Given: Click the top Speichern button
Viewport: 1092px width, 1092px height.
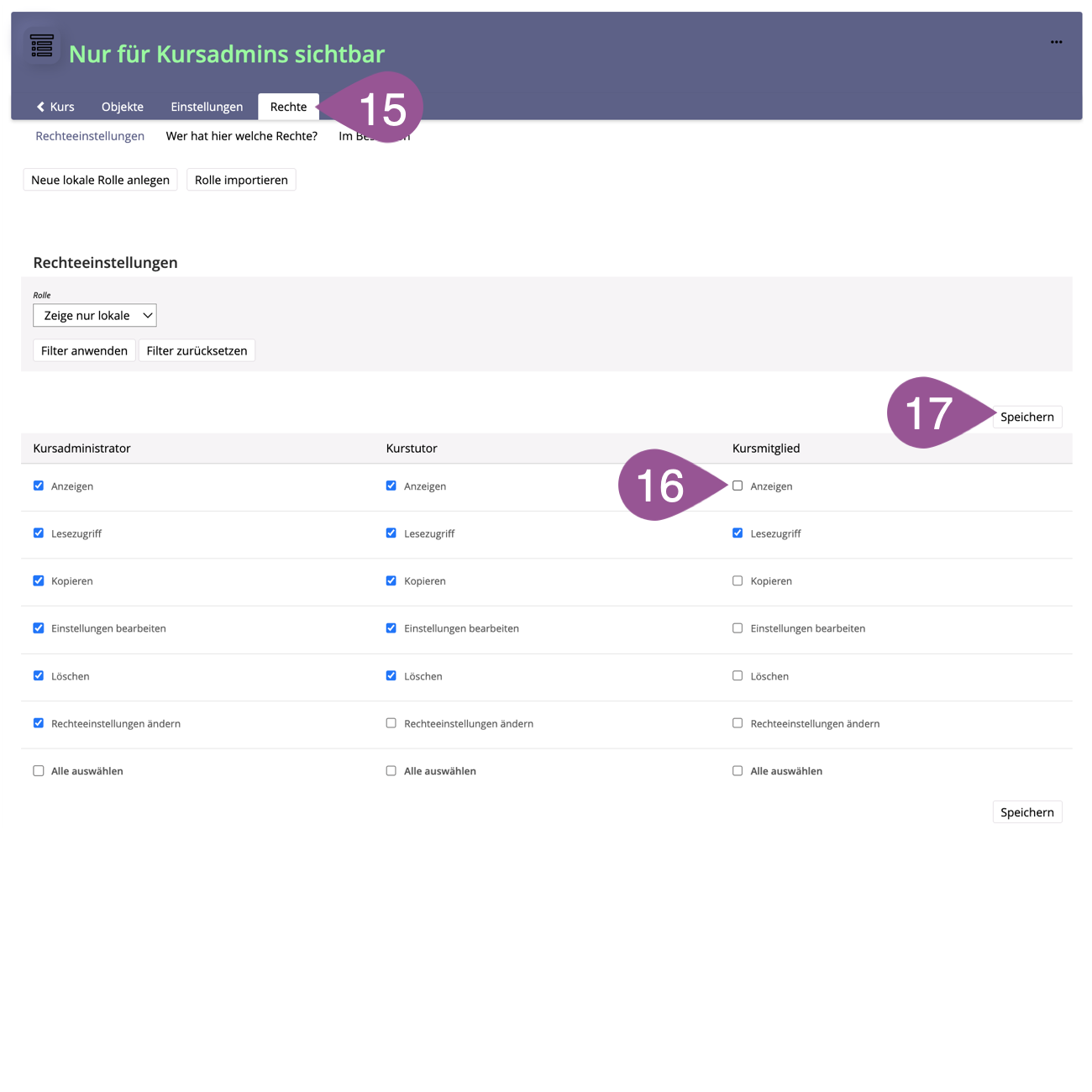Looking at the screenshot, I should [x=1026, y=417].
